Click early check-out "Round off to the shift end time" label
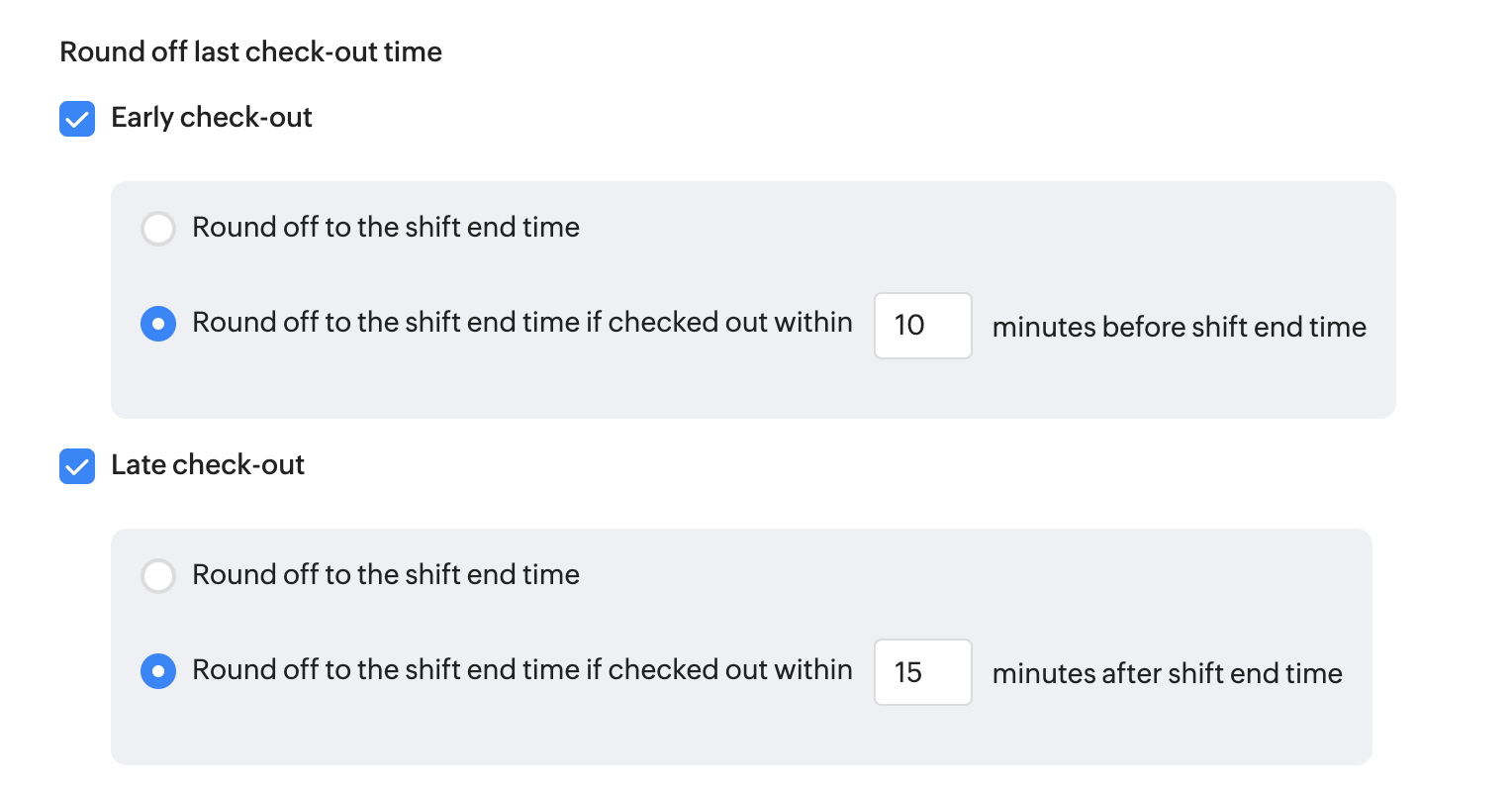 386,228
